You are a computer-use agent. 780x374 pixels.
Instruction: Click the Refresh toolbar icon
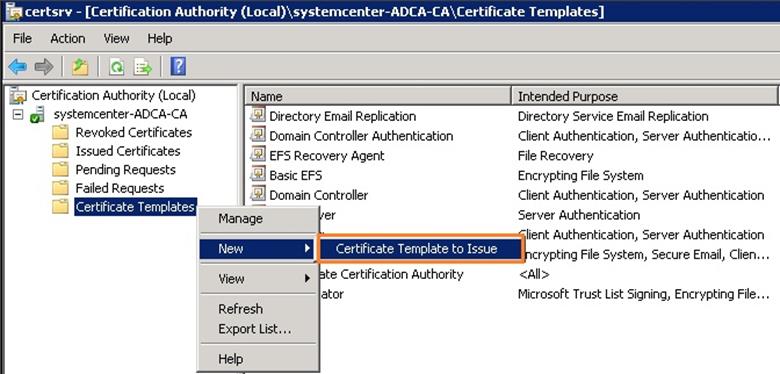click(116, 66)
